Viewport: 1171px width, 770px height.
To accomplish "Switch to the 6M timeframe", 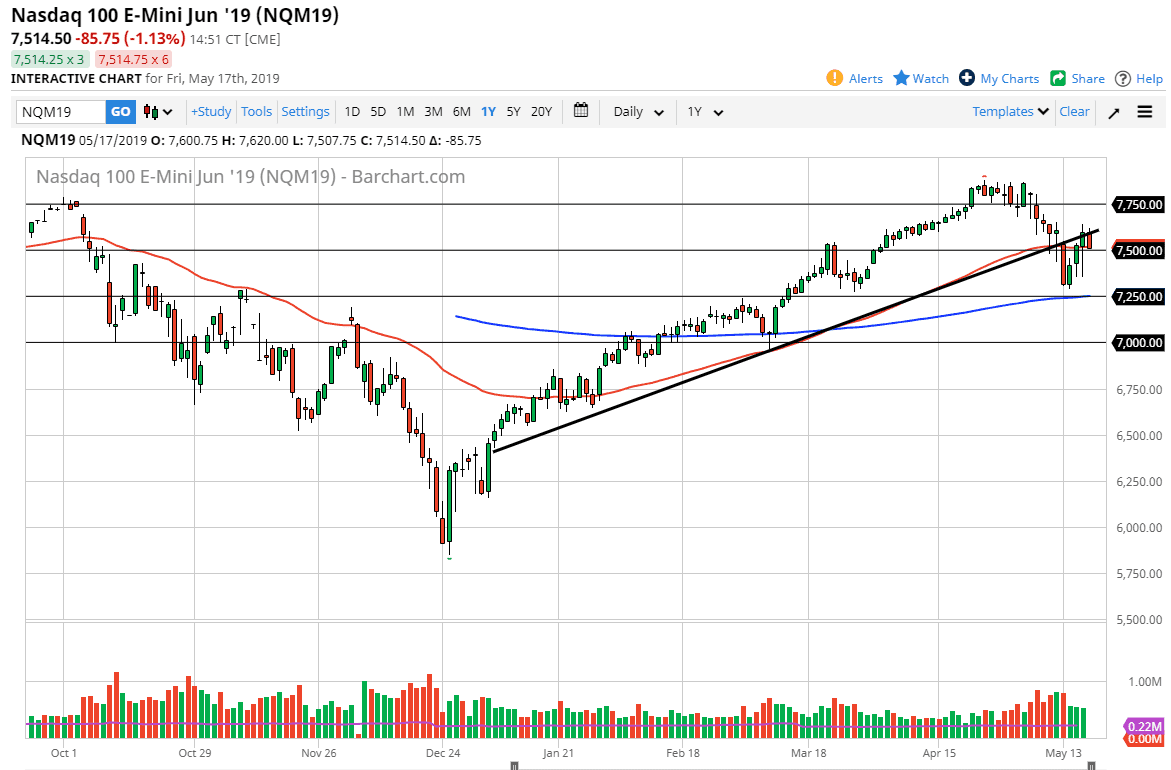I will click(x=461, y=112).
